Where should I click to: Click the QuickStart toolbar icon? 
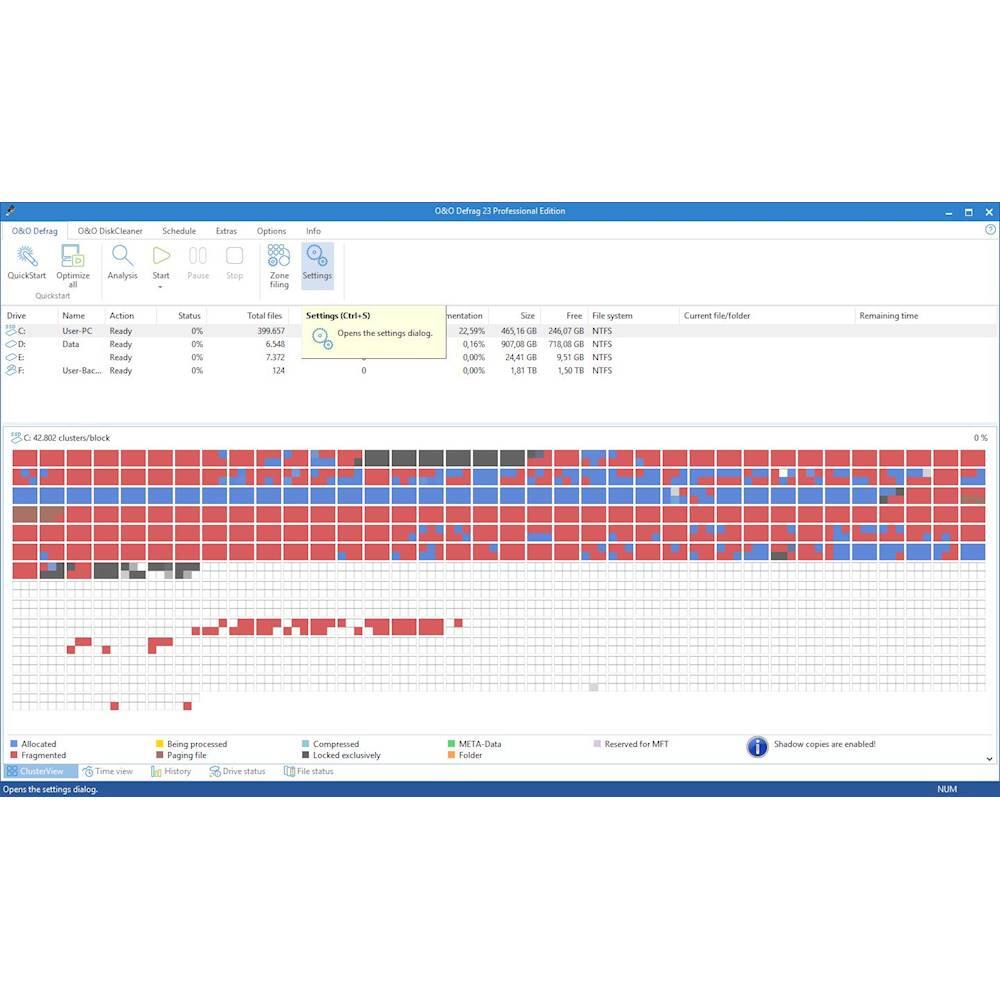point(26,257)
